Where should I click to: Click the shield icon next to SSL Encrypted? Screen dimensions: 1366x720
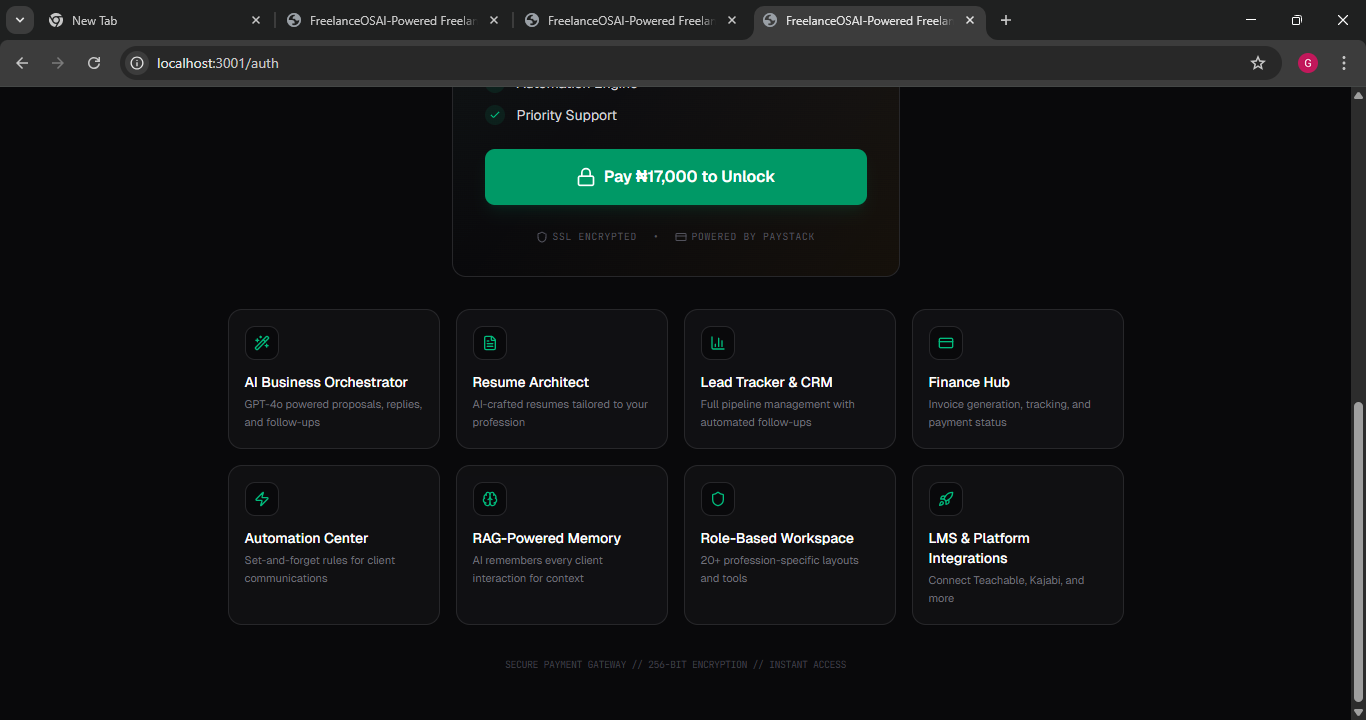tap(542, 237)
